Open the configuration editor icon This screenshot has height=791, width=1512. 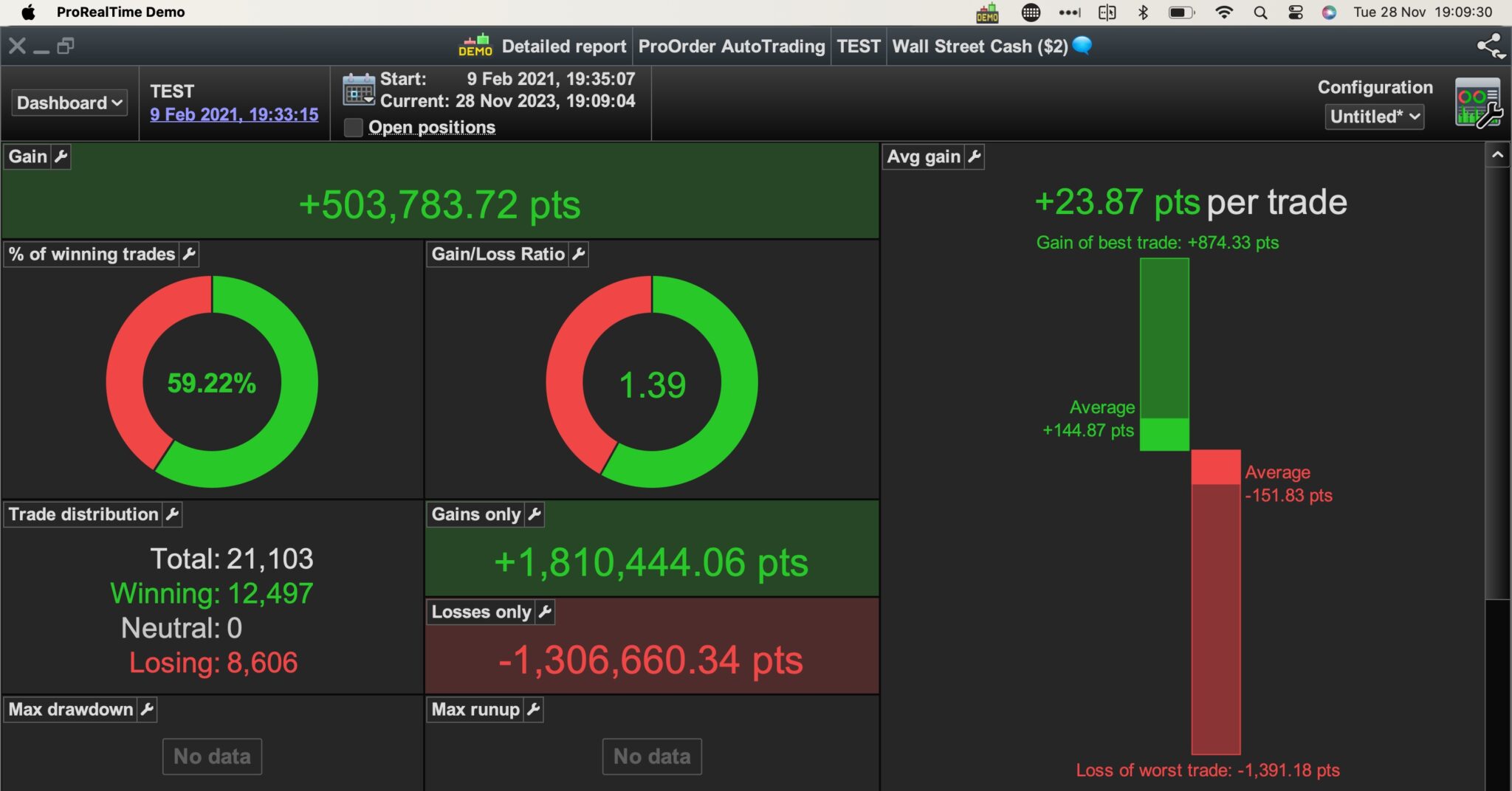(1478, 103)
